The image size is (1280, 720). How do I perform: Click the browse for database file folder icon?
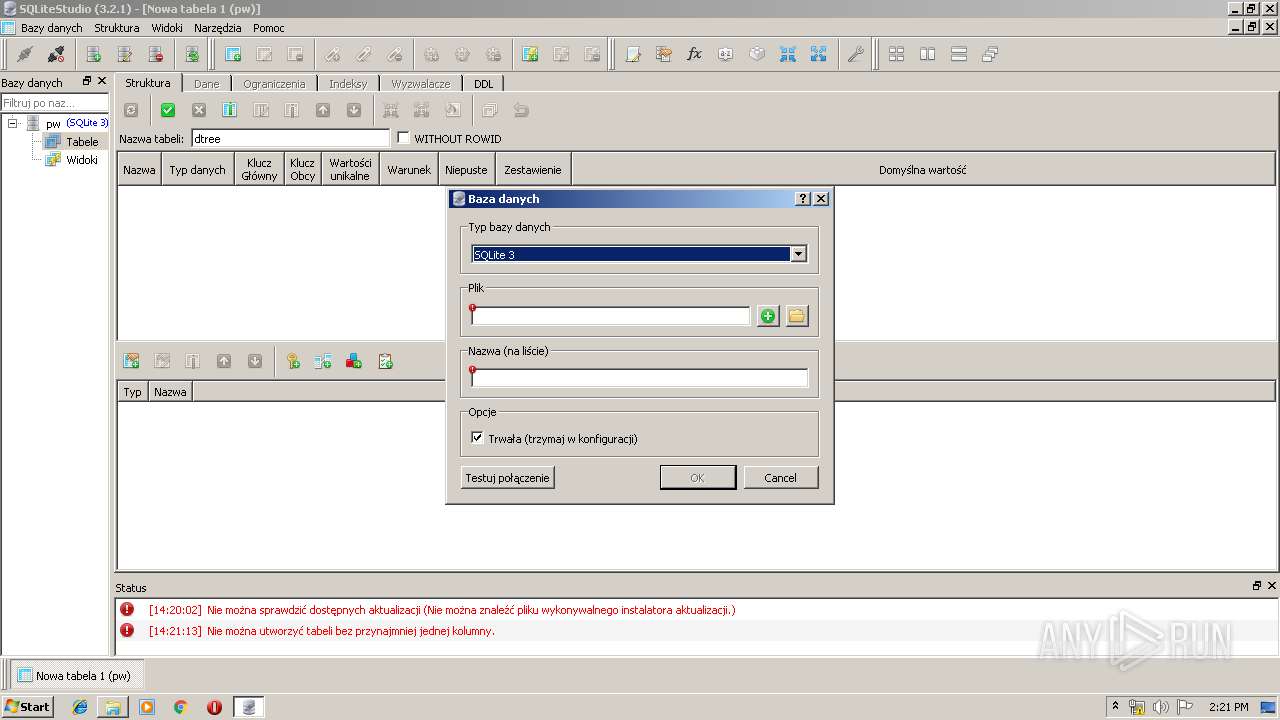(797, 316)
